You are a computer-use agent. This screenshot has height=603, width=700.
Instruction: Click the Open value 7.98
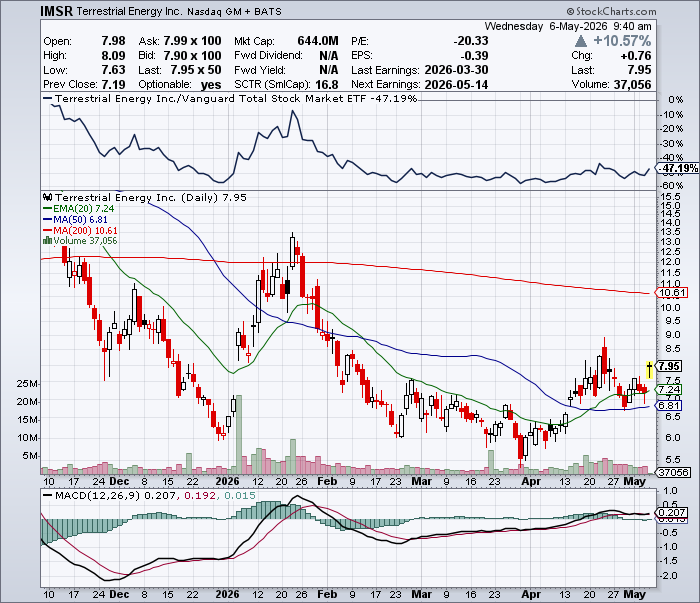point(113,41)
